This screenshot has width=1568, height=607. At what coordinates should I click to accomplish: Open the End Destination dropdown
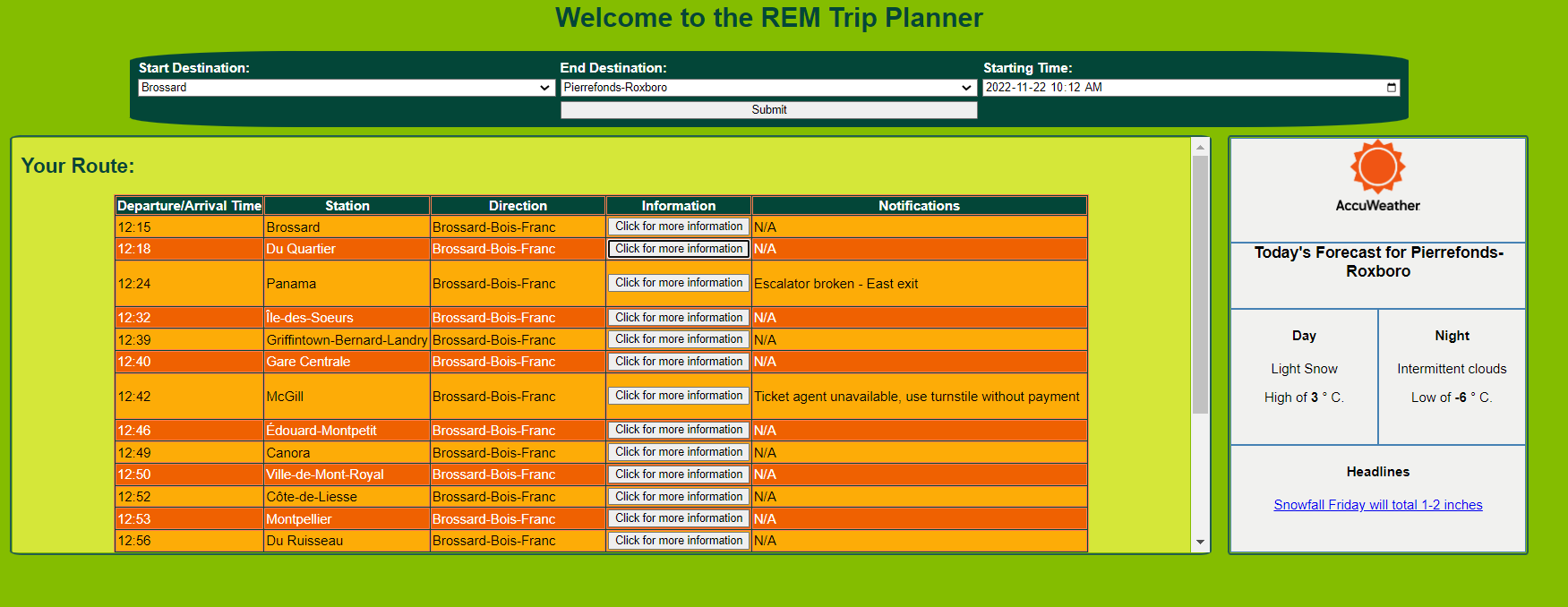pyautogui.click(x=767, y=88)
